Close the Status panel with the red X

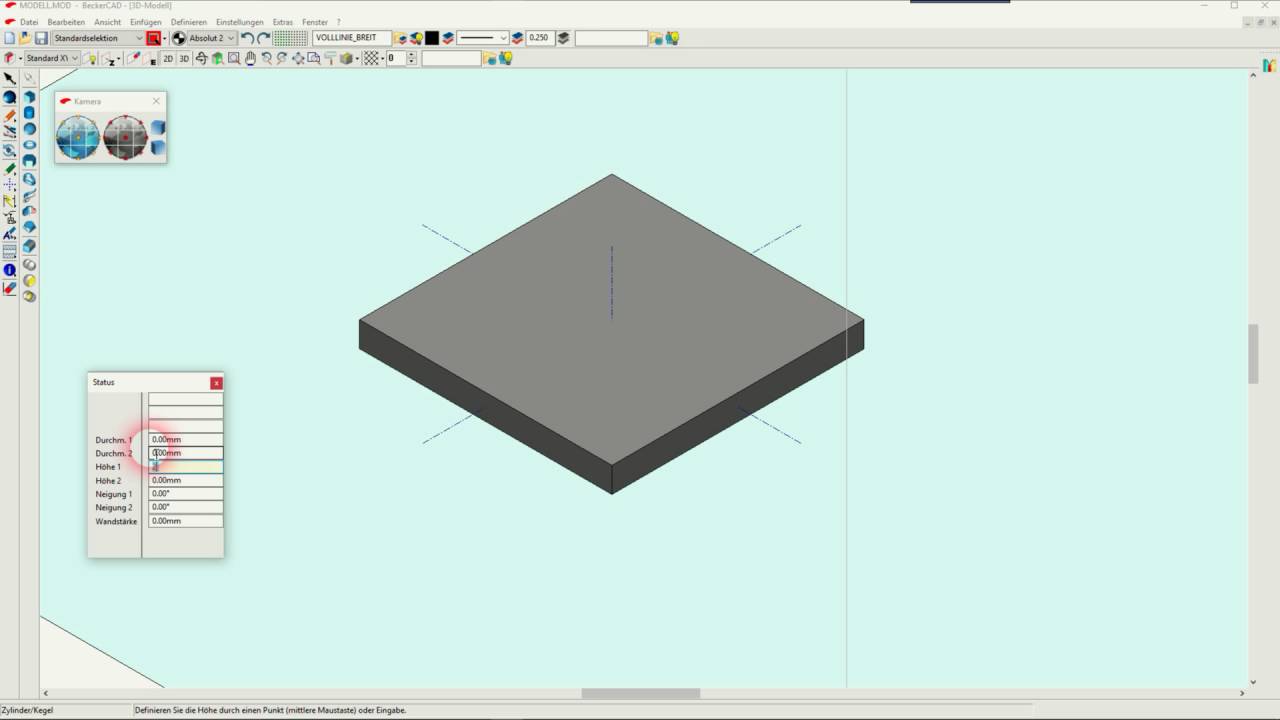[x=216, y=383]
